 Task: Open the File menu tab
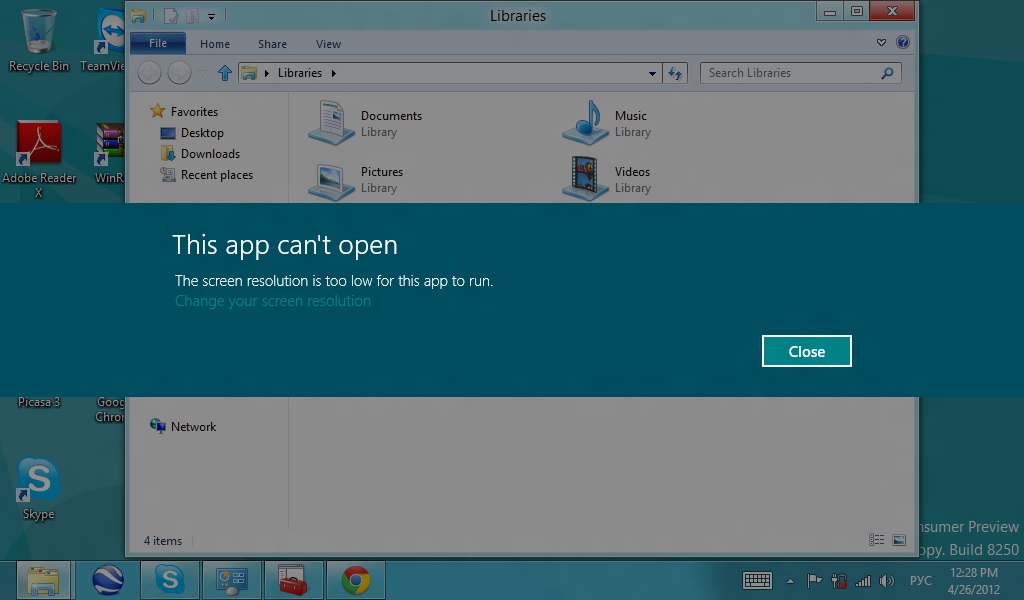pyautogui.click(x=158, y=44)
